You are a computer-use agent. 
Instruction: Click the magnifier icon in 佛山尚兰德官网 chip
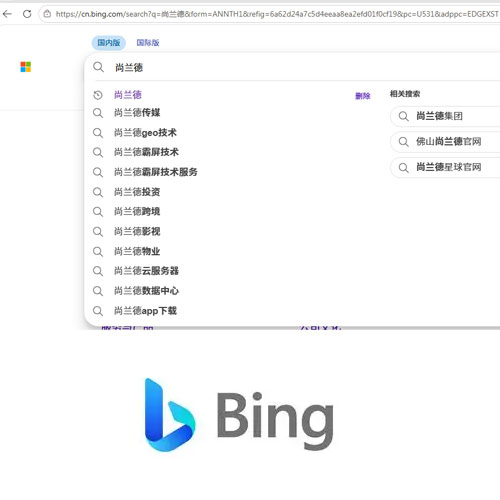coord(404,142)
